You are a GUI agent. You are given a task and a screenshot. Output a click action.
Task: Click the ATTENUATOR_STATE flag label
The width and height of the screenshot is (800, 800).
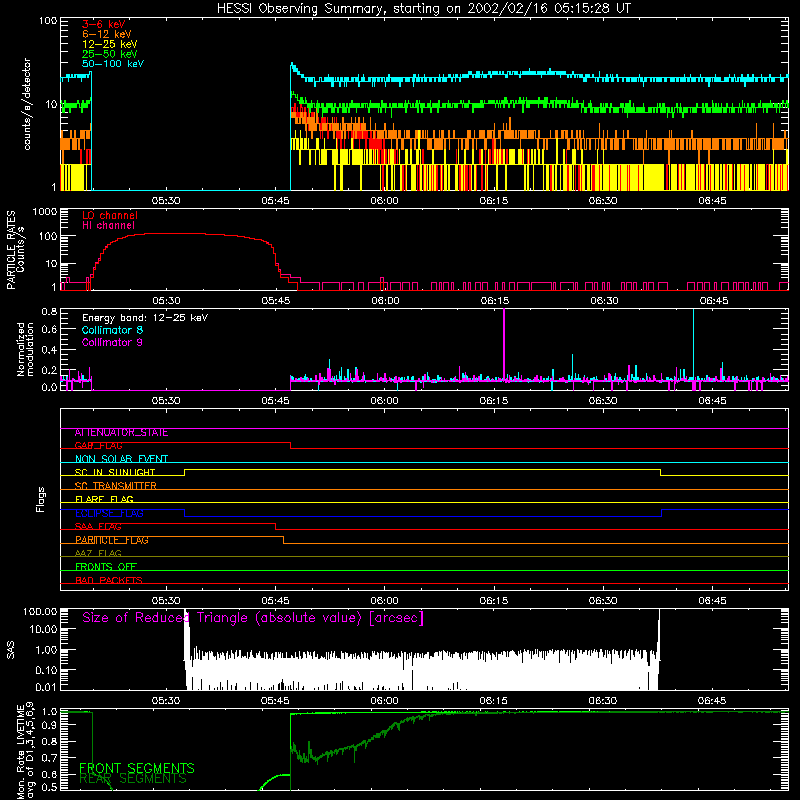(x=121, y=433)
